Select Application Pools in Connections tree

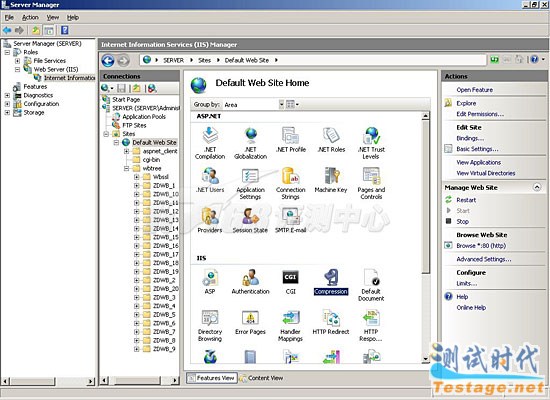coord(144,116)
